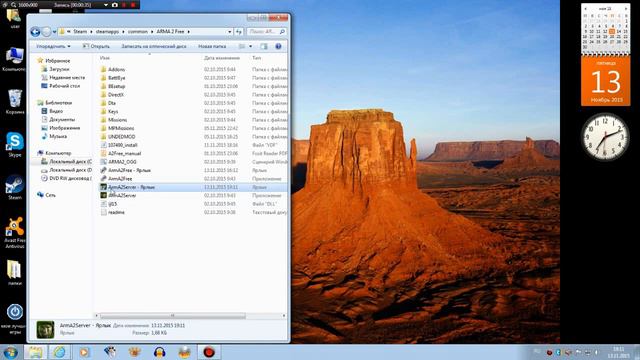This screenshot has height=360, width=640.
Task: Click the right arrow of the horizontal scrollbar
Action: coord(284,316)
